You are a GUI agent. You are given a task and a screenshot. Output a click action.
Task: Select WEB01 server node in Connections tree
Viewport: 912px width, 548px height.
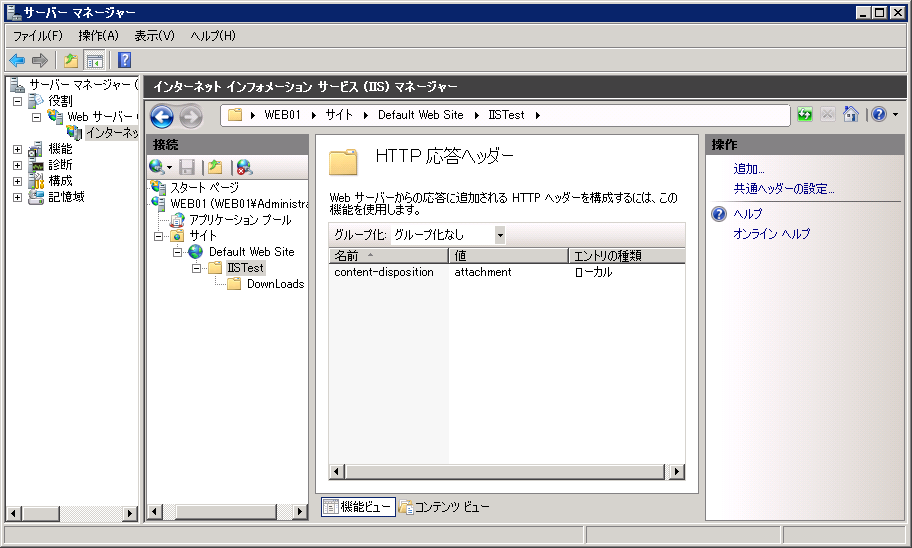point(239,204)
